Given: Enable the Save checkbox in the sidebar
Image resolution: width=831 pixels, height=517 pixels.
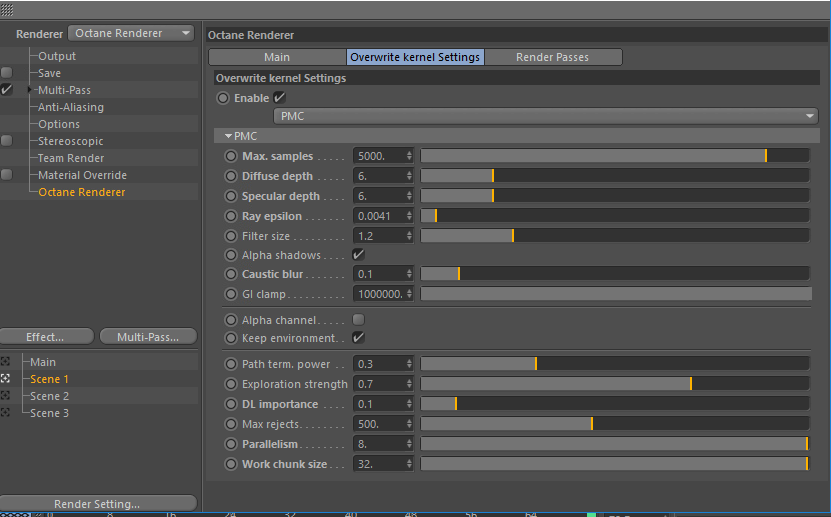Looking at the screenshot, I should (6, 73).
